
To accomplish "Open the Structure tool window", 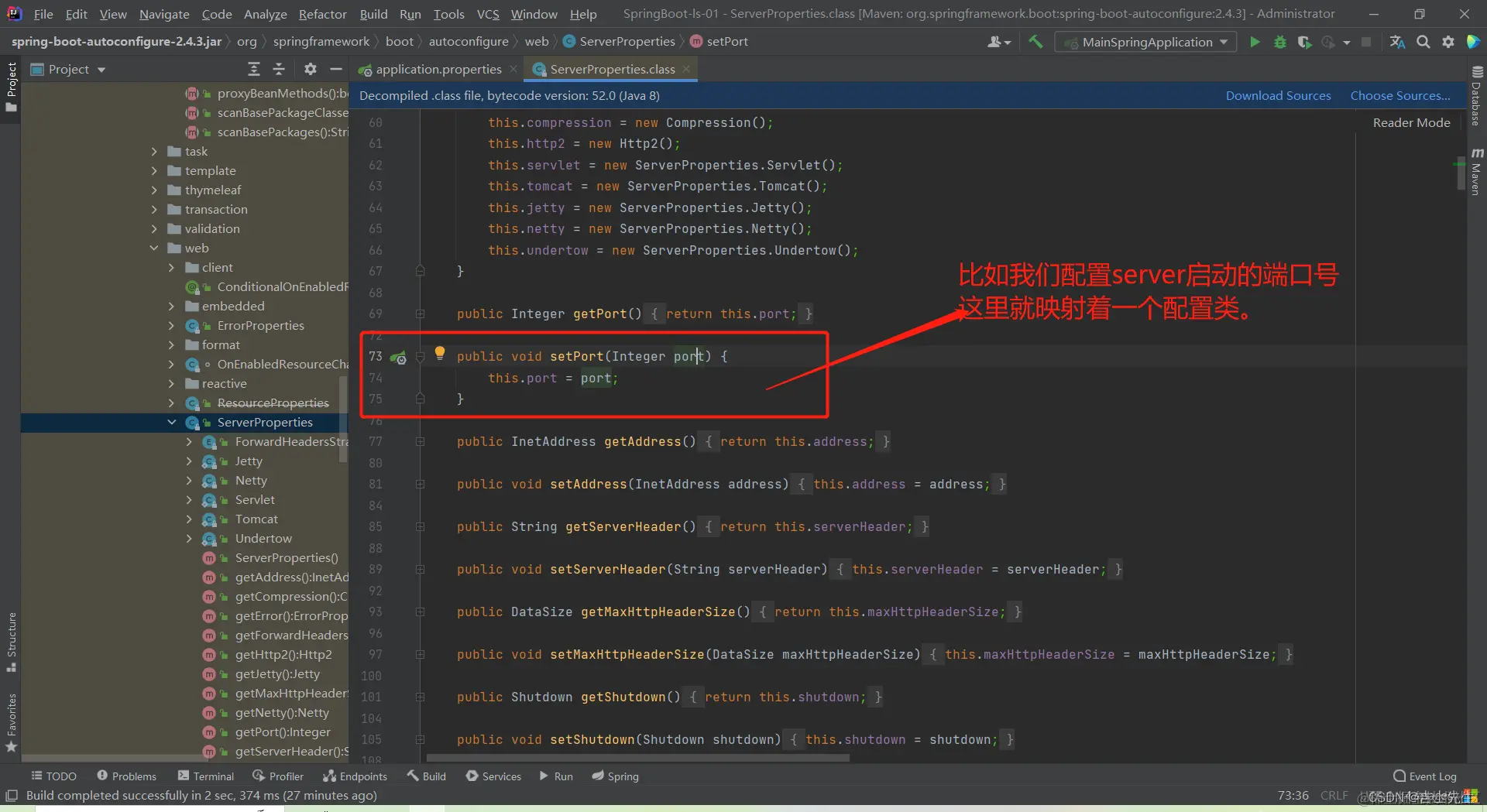I will tap(12, 642).
